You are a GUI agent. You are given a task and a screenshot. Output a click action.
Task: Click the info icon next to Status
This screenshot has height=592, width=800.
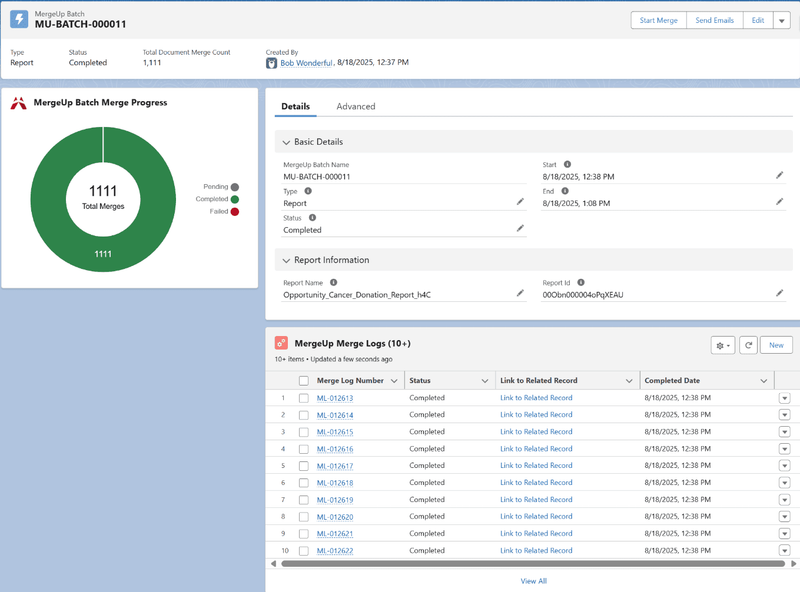[312, 217]
